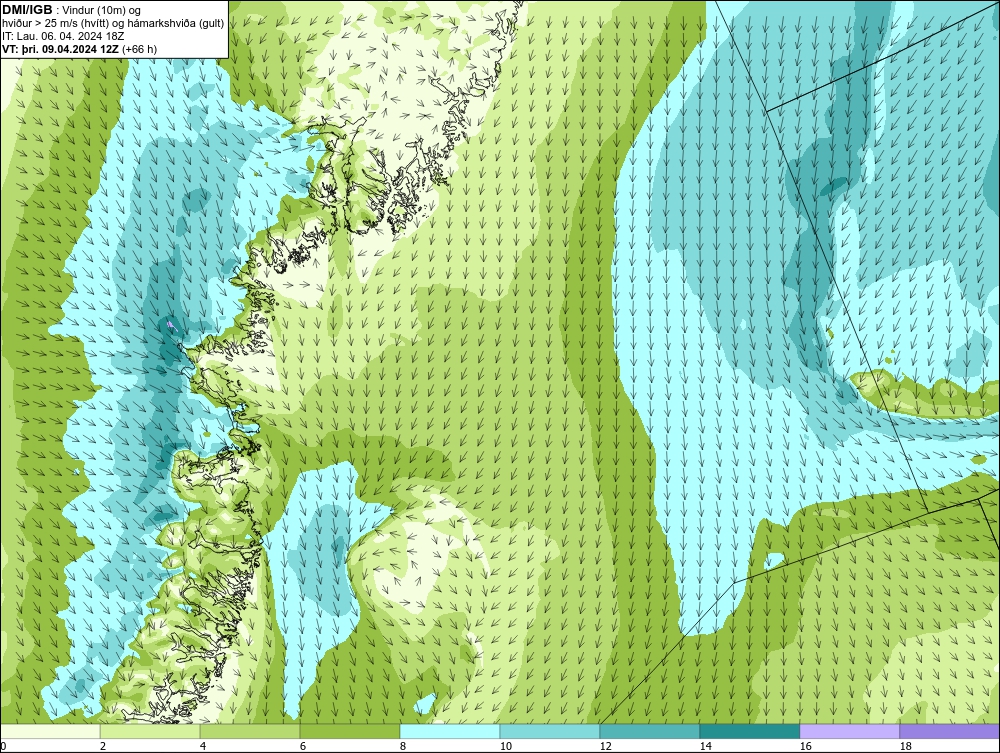
Task: Click the 8–10 m/s light cyan swatch
Action: [x=450, y=731]
